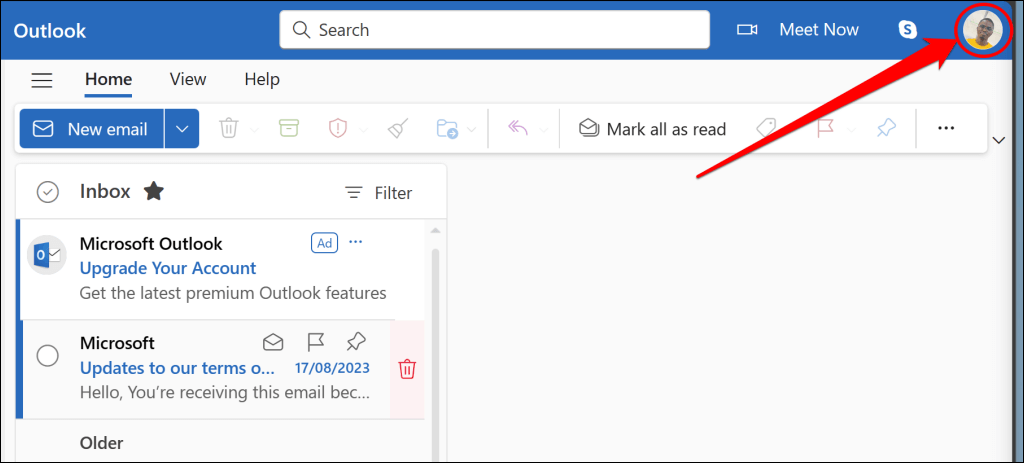Switch to the View tab
1024x463 pixels.
[188, 80]
